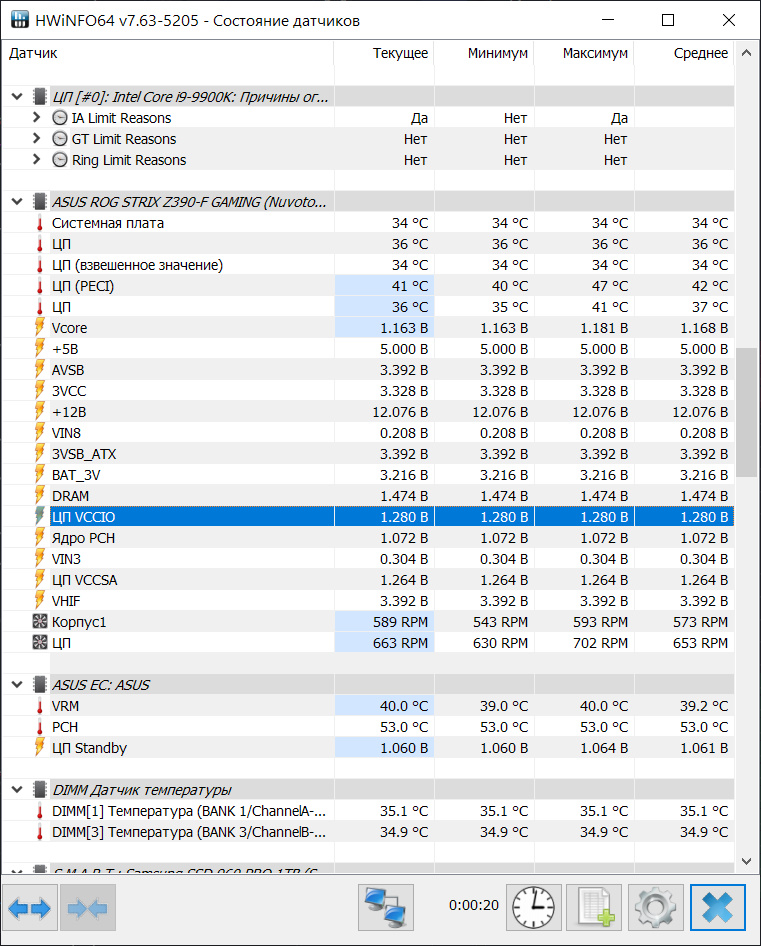
Task: Reset the elapsed timer clock button
Action: (x=533, y=907)
